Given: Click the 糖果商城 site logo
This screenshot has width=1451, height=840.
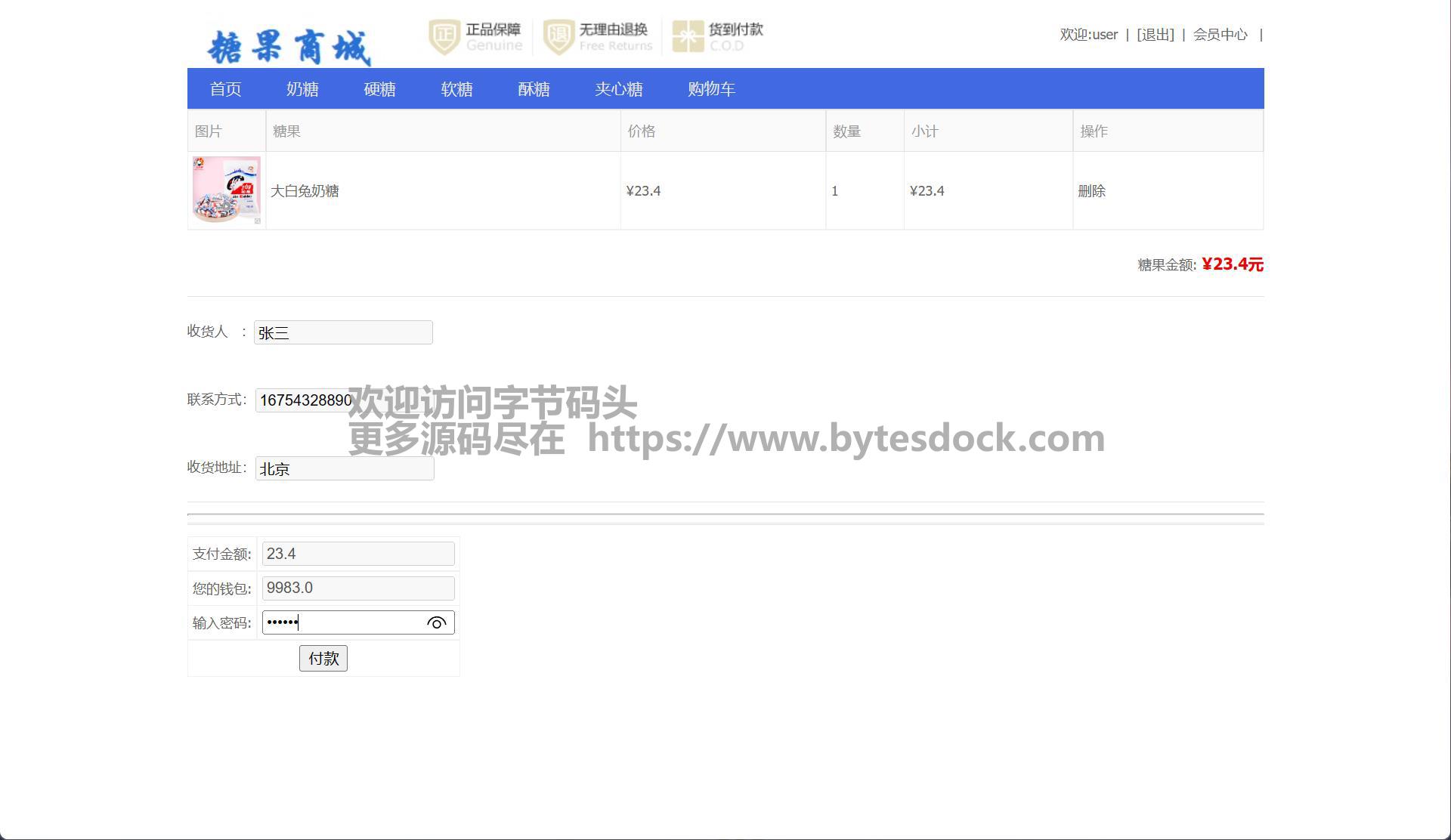Looking at the screenshot, I should 289,47.
